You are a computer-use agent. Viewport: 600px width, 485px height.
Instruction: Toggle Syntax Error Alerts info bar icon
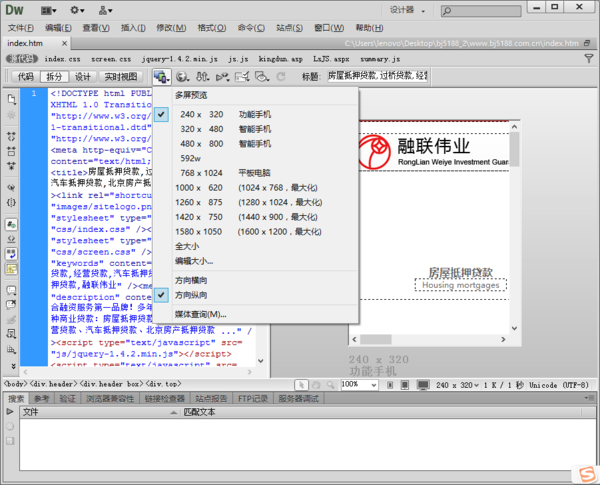pyautogui.click(x=11, y=269)
